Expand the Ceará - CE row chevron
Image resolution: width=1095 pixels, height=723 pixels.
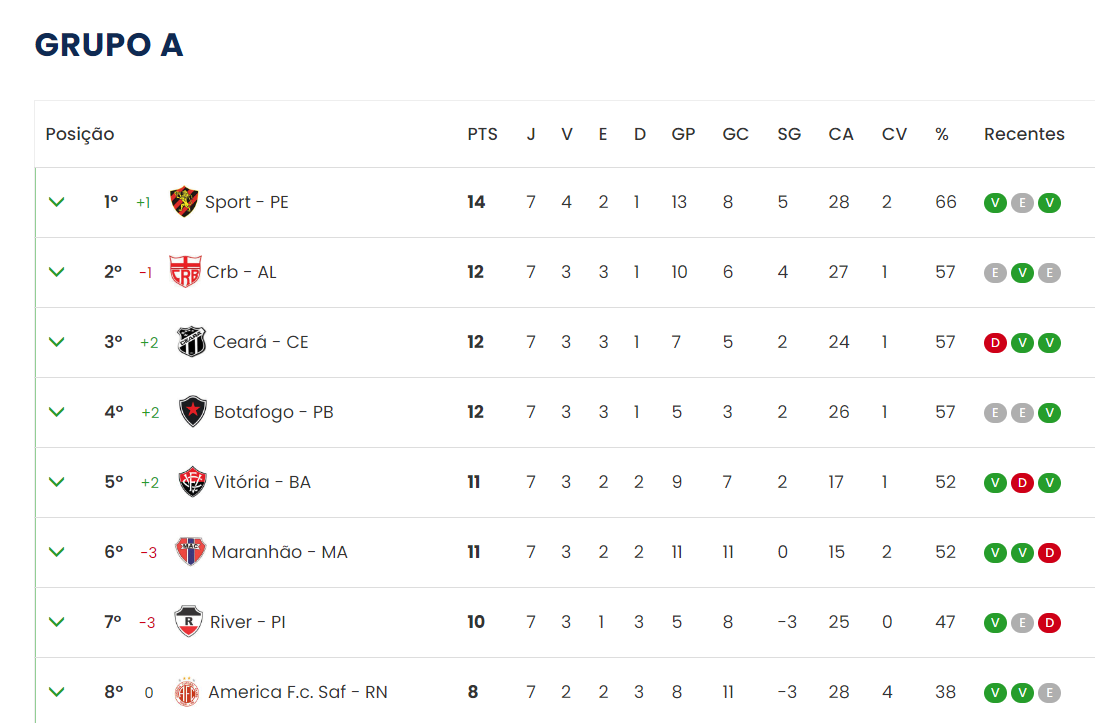57,342
